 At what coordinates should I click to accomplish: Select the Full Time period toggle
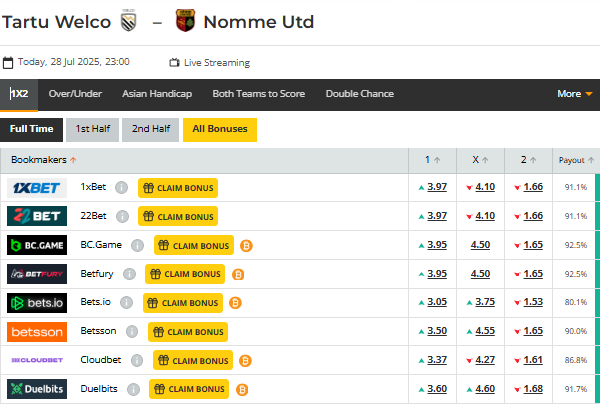click(31, 129)
